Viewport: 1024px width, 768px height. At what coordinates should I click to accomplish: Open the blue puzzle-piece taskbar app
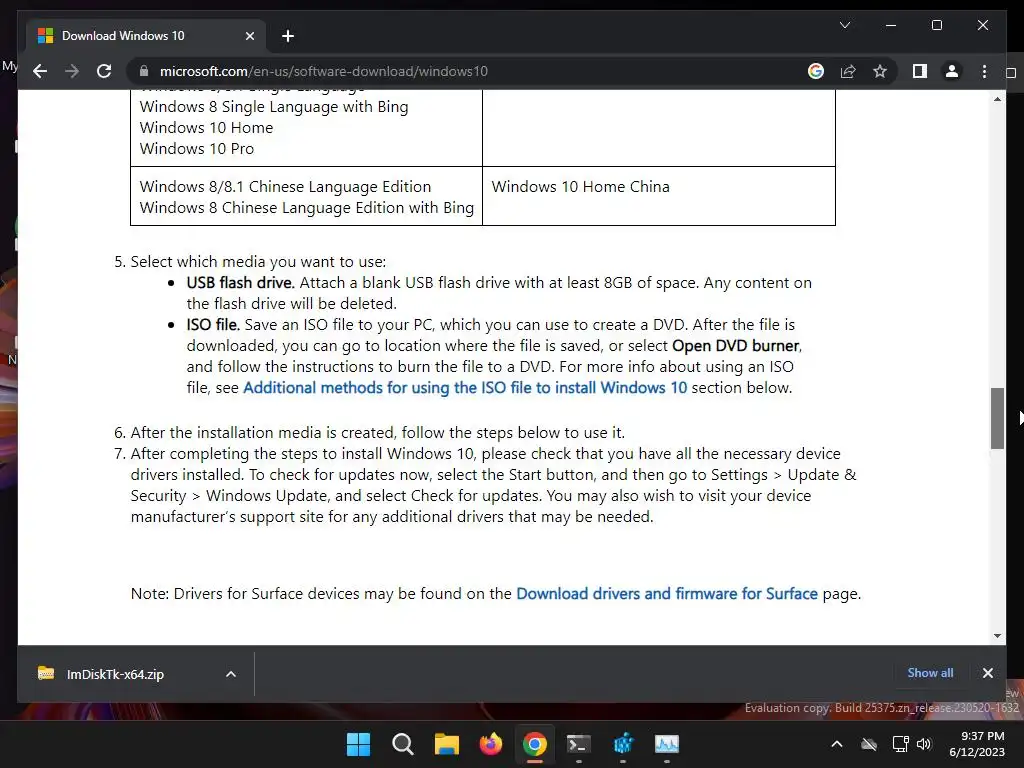click(623, 744)
